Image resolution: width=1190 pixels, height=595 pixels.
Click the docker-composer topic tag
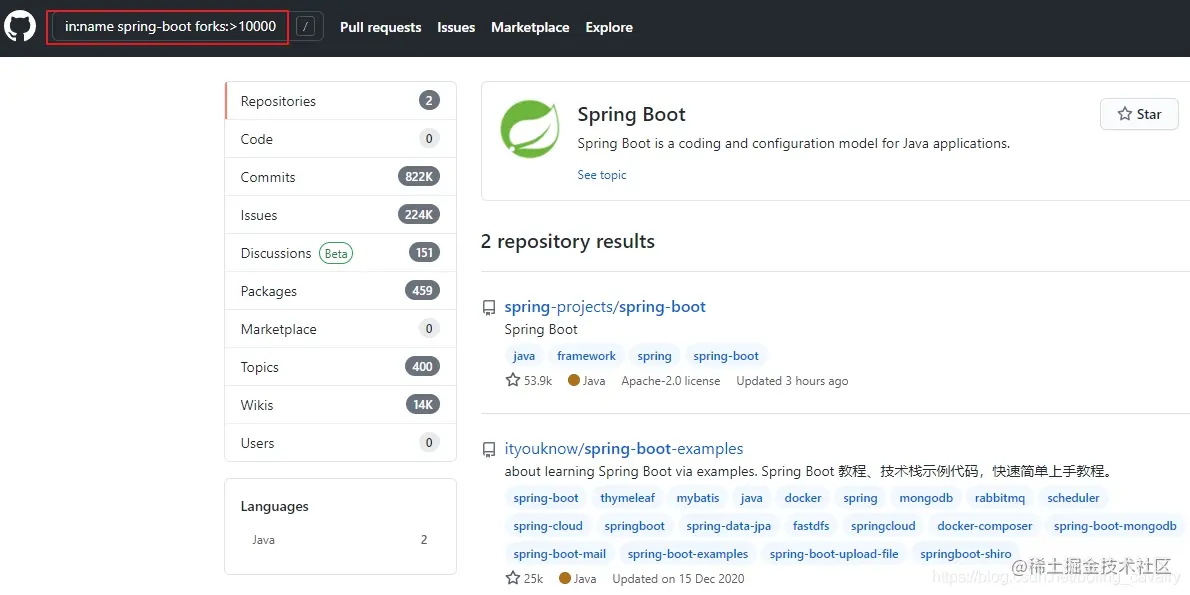coord(984,526)
